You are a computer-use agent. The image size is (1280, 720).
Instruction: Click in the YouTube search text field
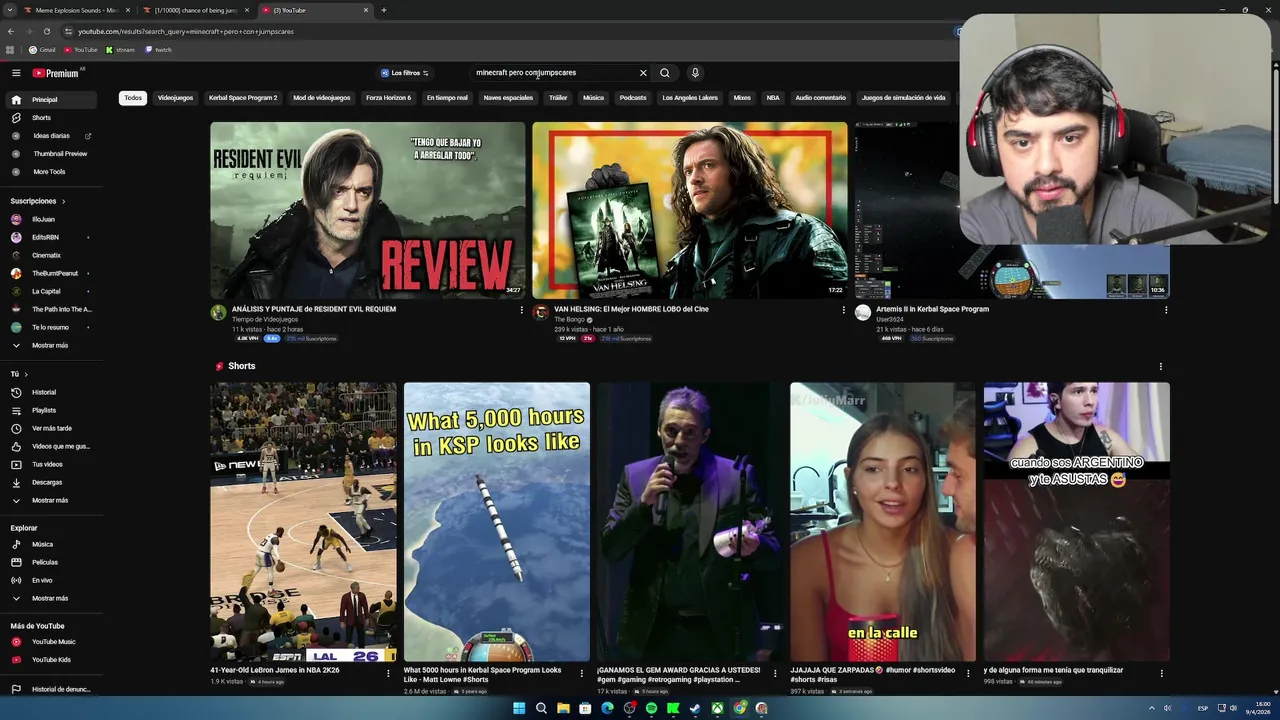(x=555, y=73)
